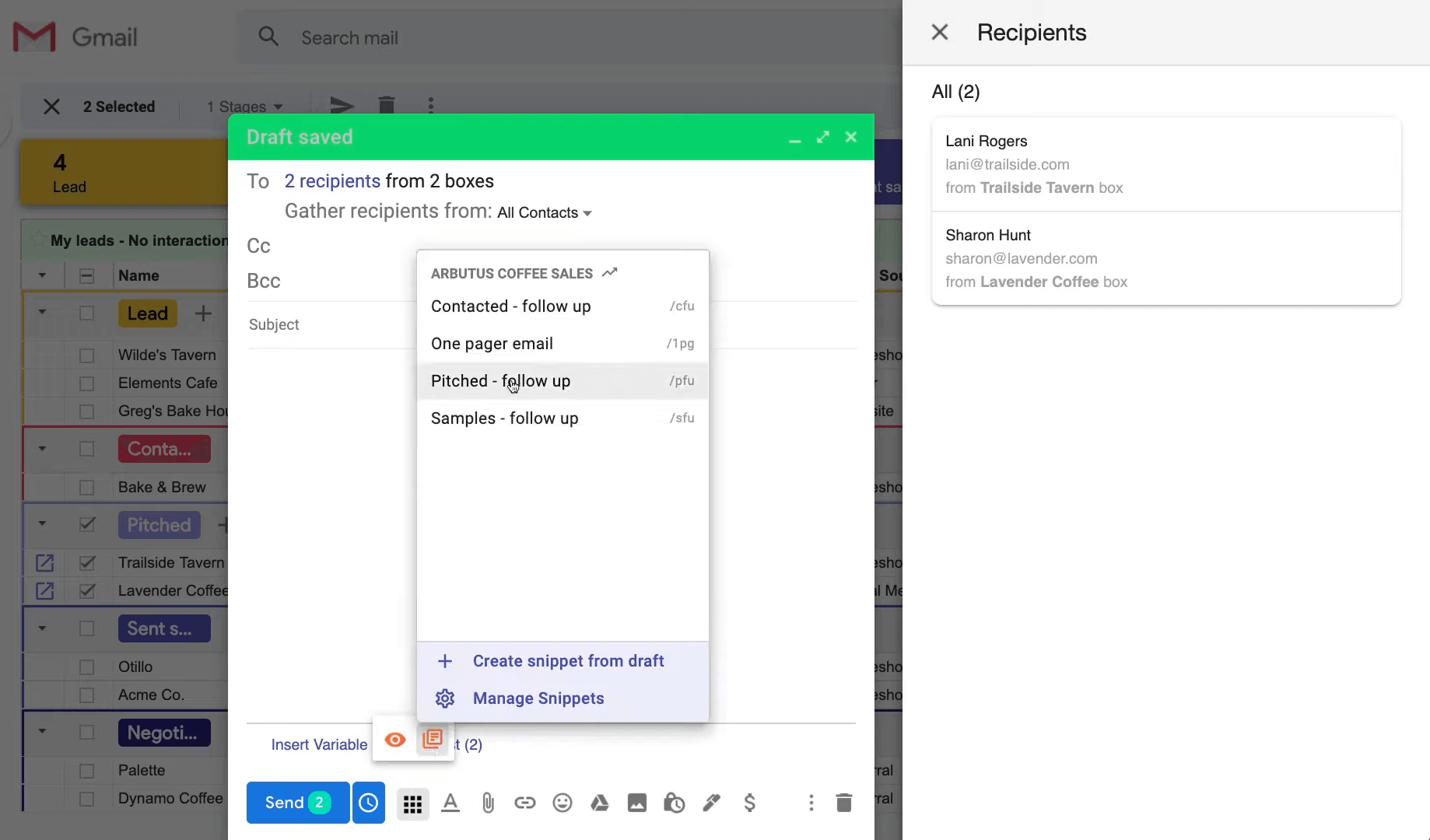Collapse the Contacted stage group
This screenshot has height=840, width=1430.
(x=42, y=449)
